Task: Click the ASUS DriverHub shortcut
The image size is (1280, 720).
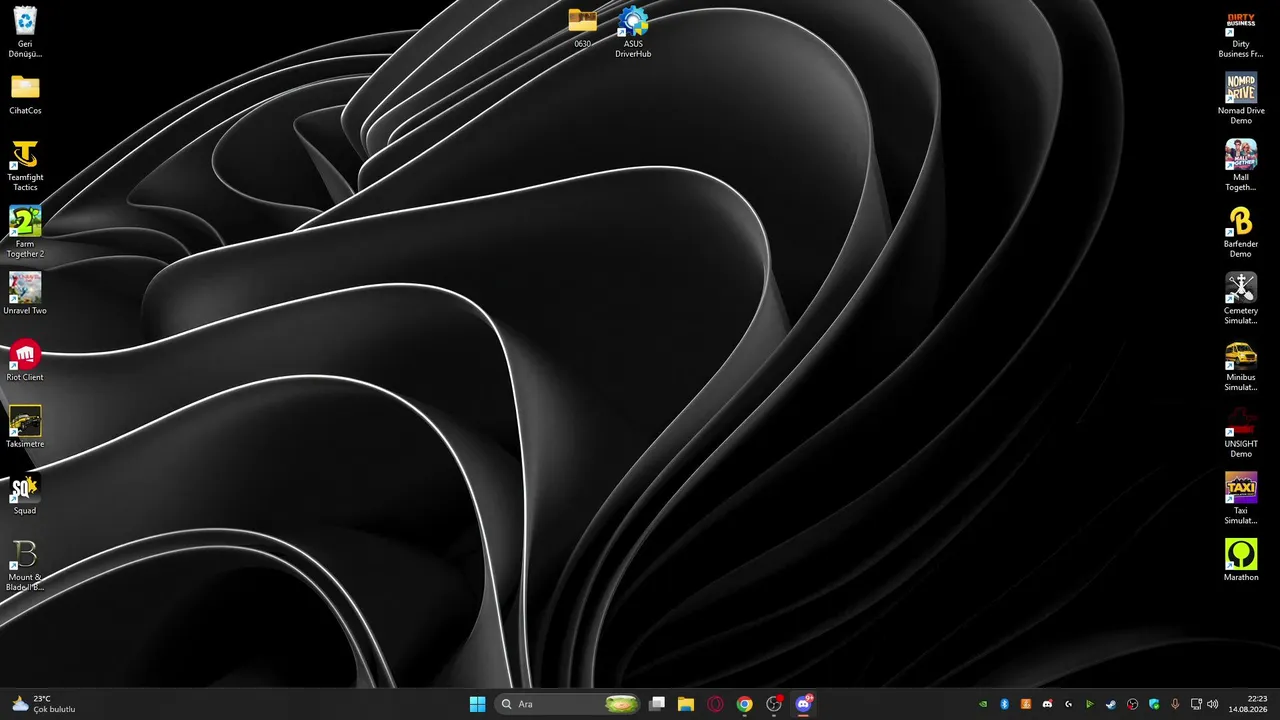Action: coord(633,32)
